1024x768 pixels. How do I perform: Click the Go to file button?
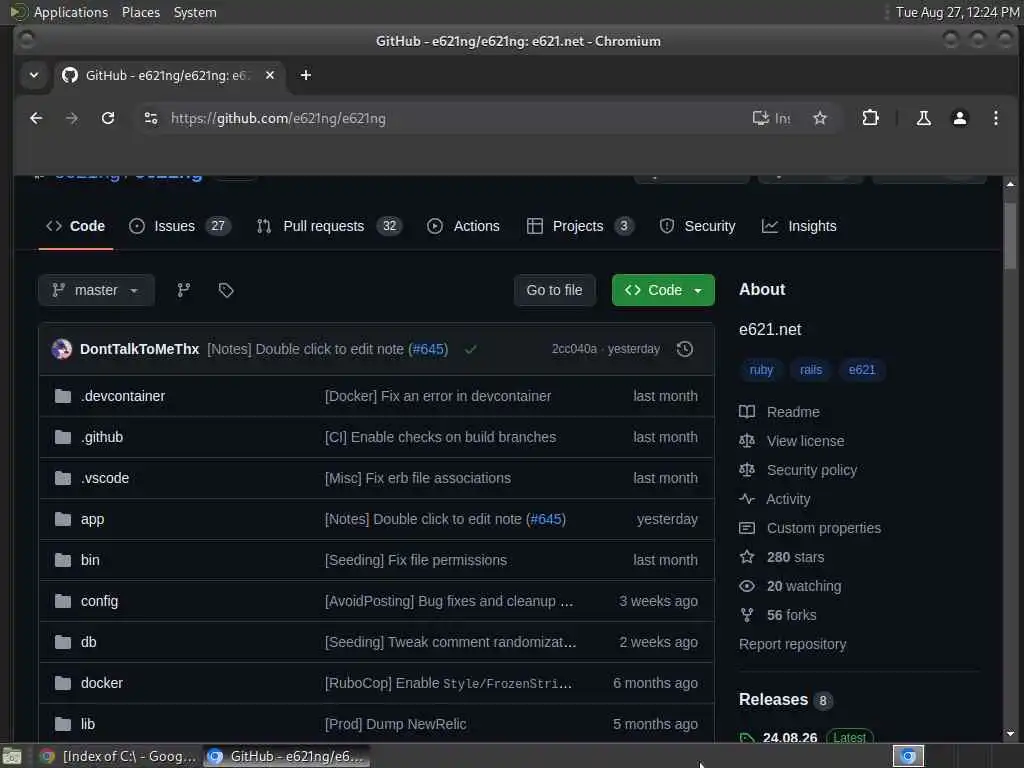(554, 290)
